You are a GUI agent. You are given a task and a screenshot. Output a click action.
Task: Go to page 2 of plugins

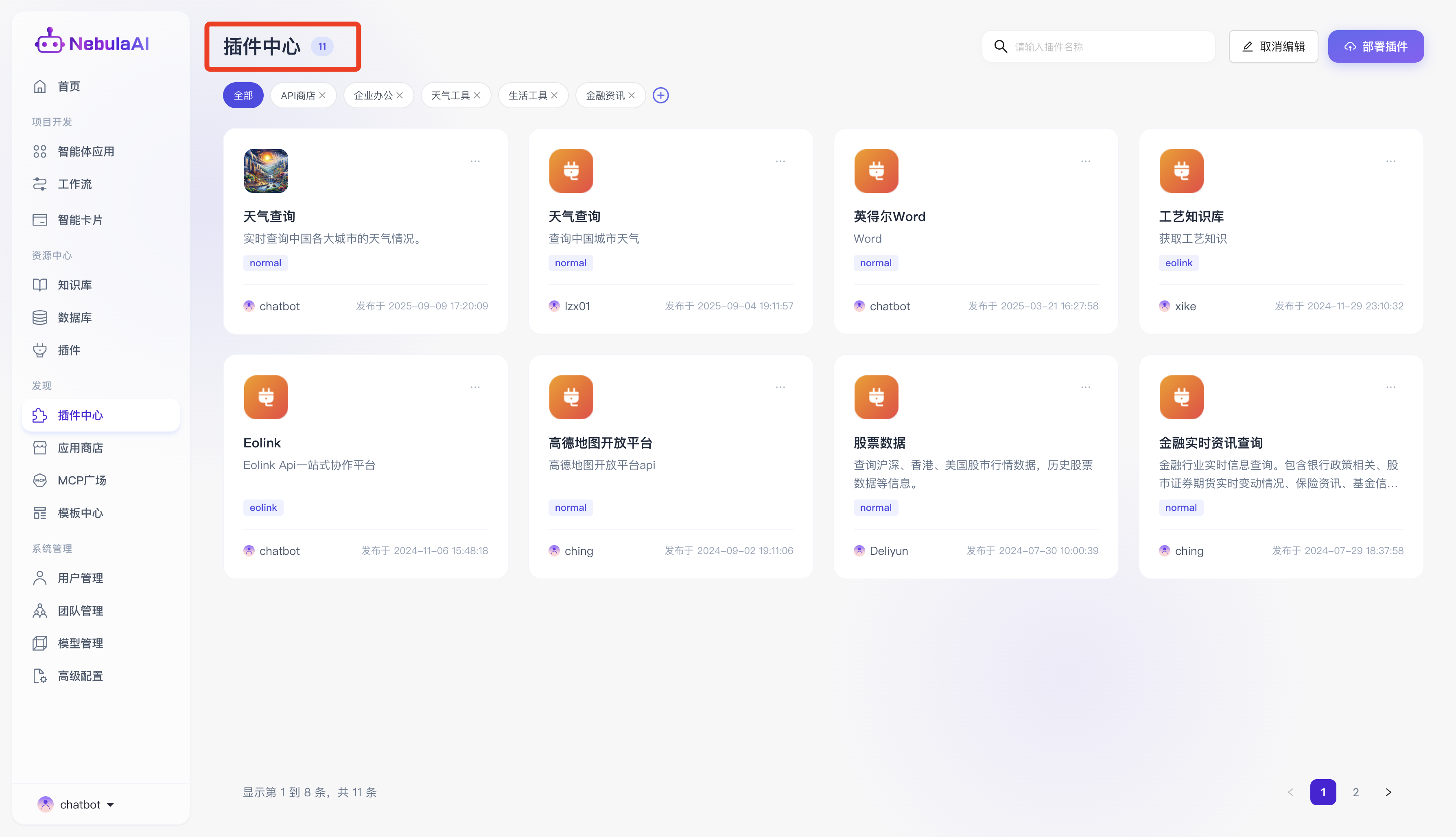[1355, 792]
